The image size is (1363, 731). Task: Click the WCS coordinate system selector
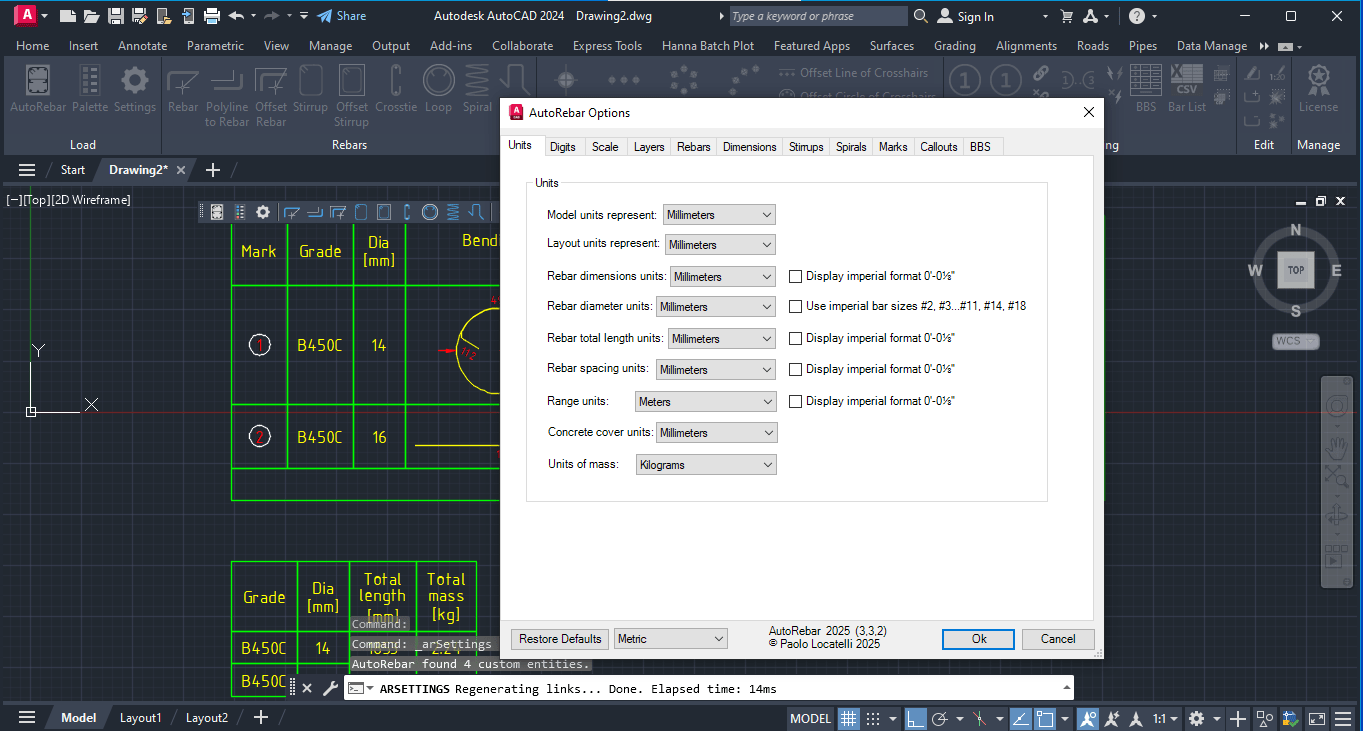[x=1295, y=341]
